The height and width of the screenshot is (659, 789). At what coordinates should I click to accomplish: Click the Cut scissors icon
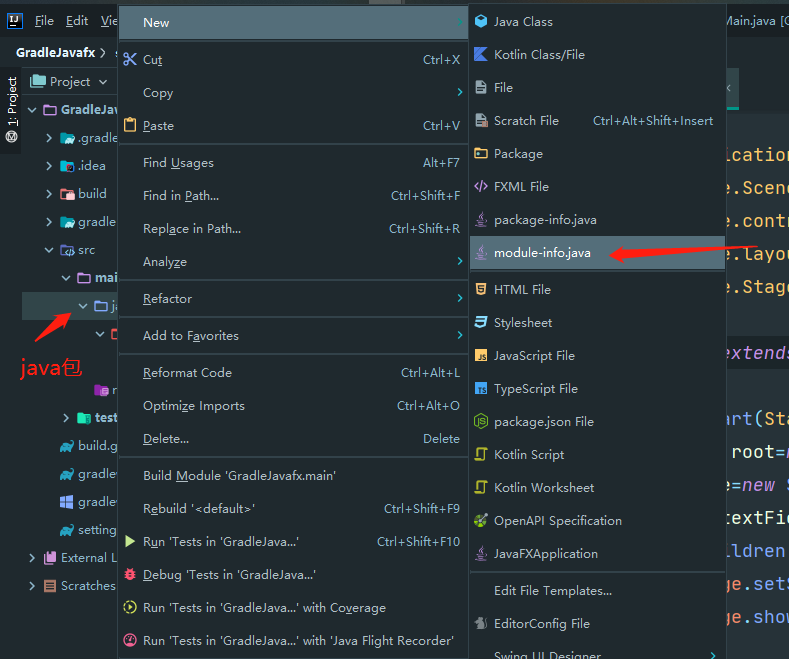pyautogui.click(x=130, y=59)
